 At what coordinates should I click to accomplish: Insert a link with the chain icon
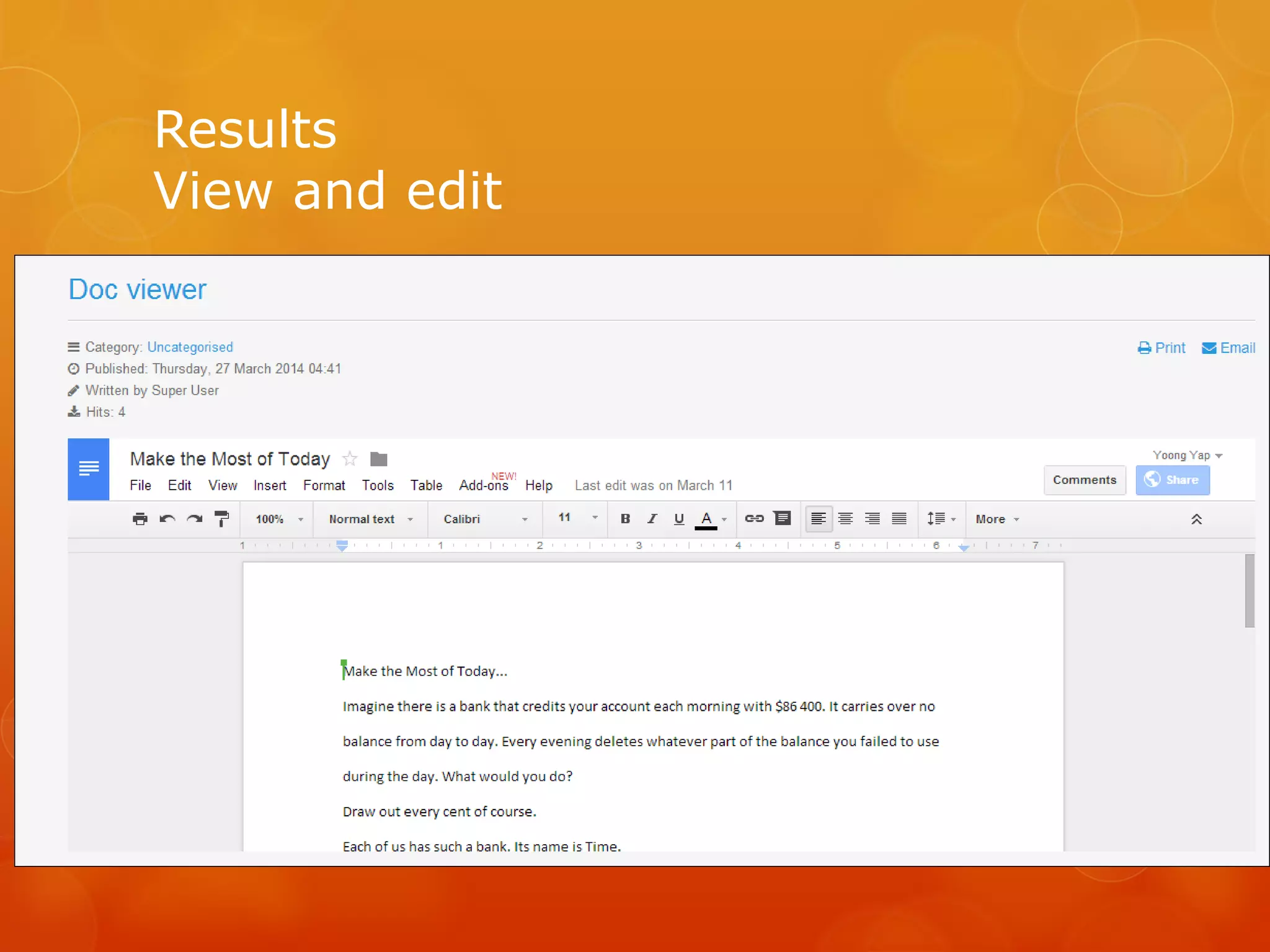[754, 518]
